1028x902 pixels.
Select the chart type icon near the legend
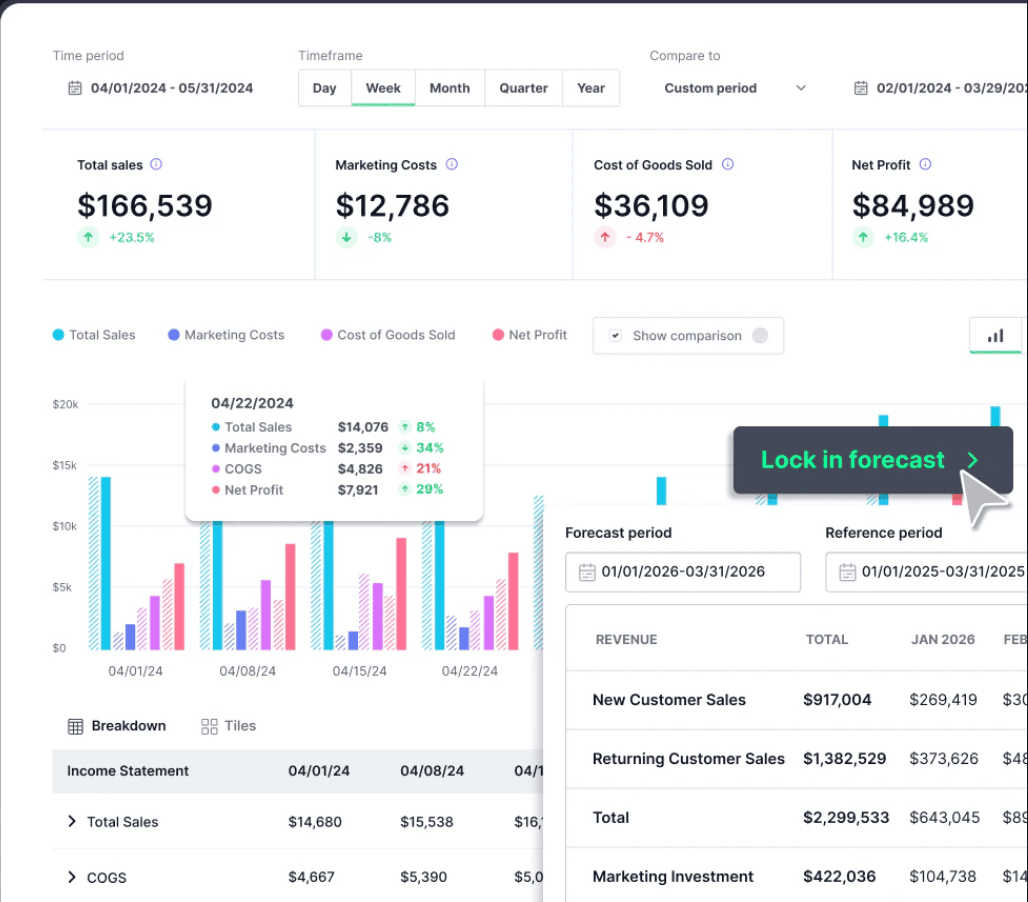point(995,335)
